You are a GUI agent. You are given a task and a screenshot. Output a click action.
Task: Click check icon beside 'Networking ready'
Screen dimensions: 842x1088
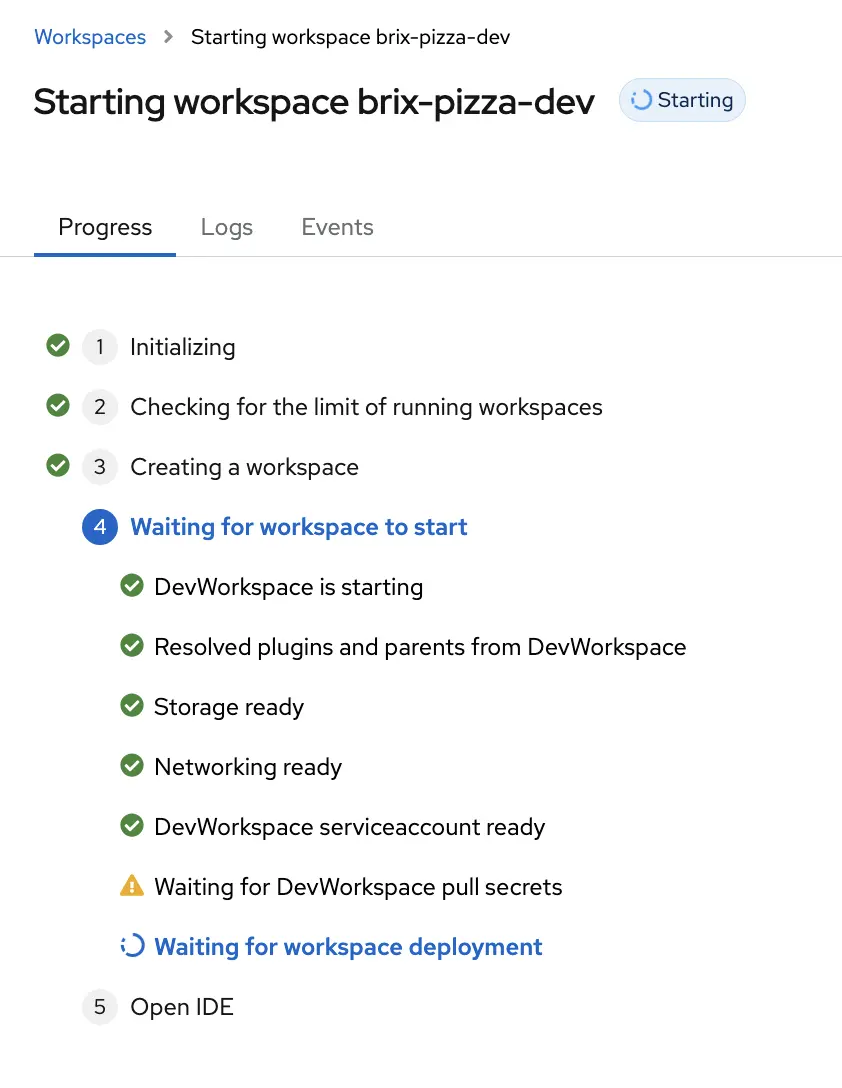[x=132, y=765]
